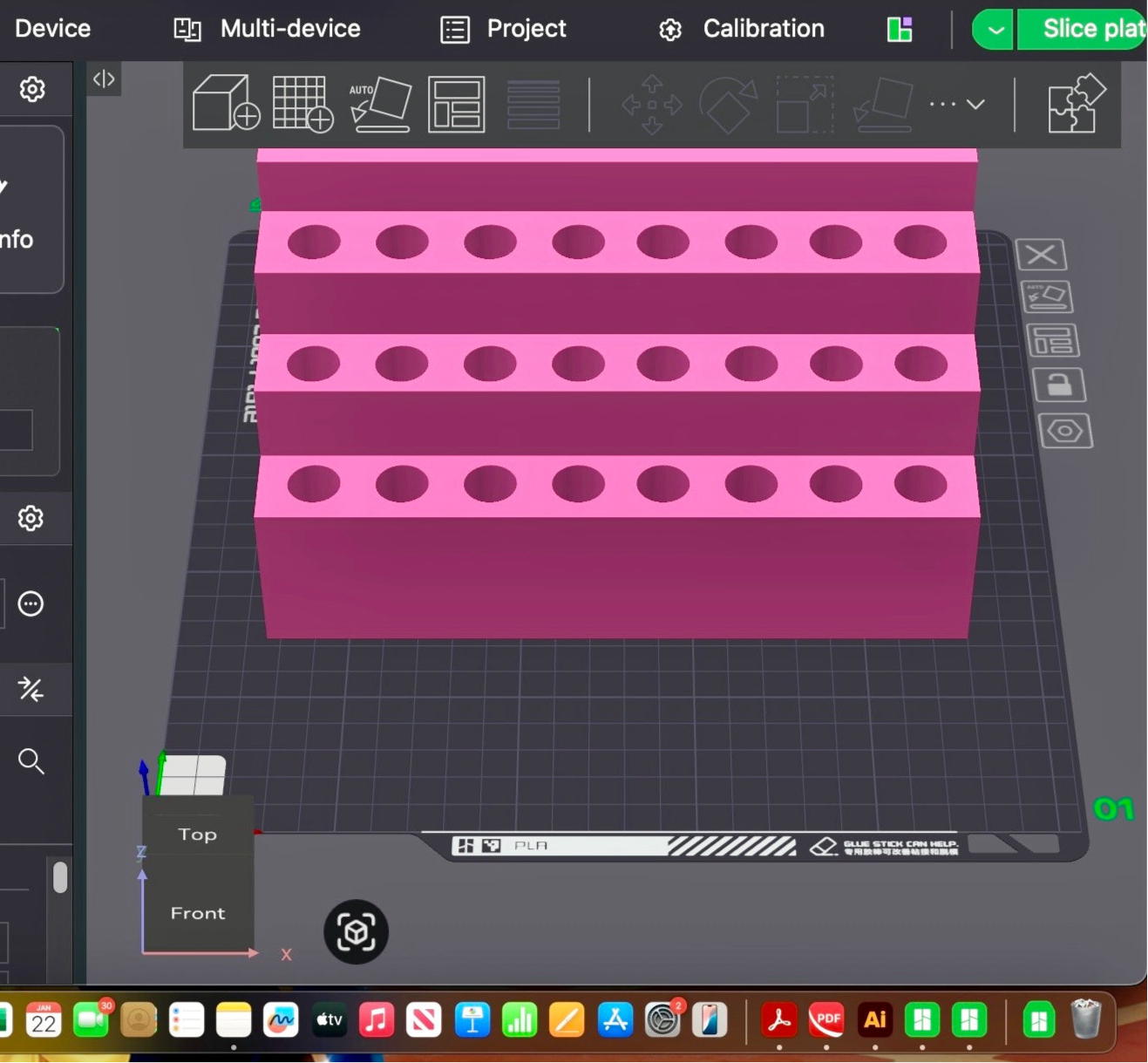Add a primitive cube object
1148x1063 pixels.
point(226,103)
